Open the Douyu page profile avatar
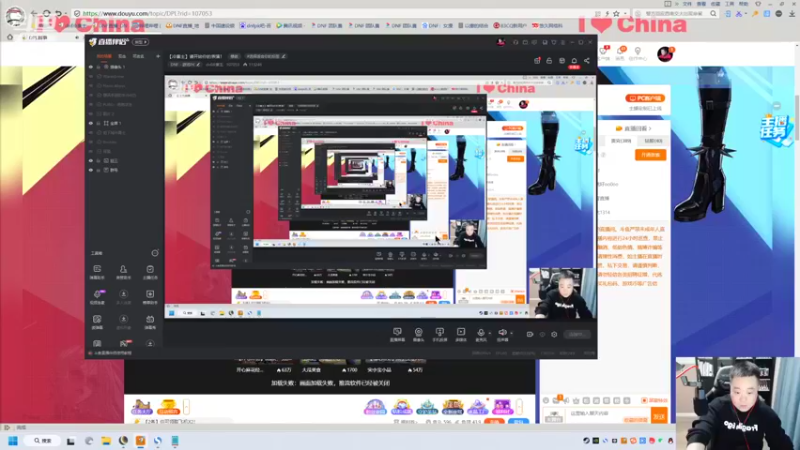This screenshot has height=450, width=800. [x=665, y=54]
